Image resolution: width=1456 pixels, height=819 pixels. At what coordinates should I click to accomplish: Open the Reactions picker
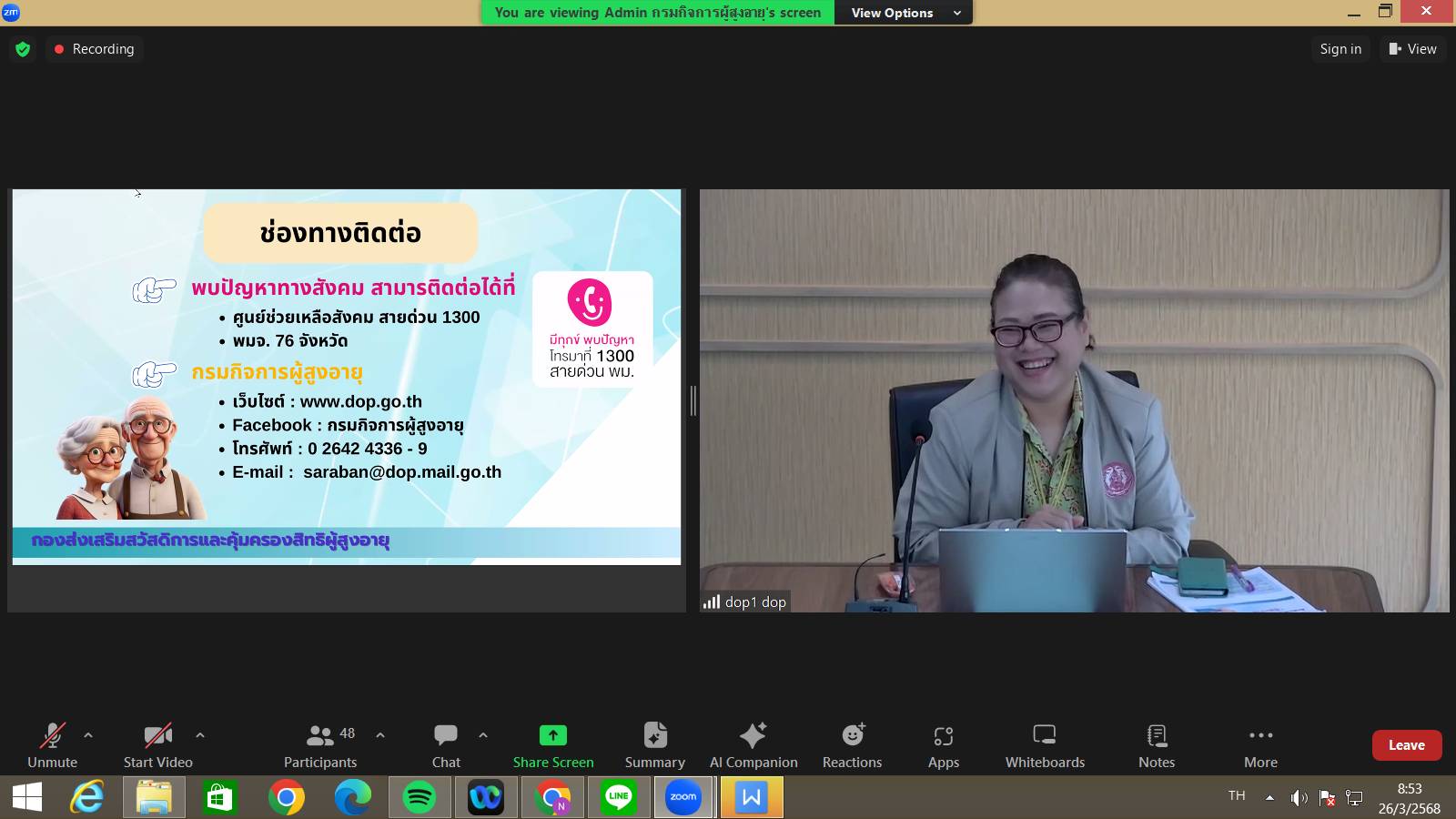click(852, 745)
